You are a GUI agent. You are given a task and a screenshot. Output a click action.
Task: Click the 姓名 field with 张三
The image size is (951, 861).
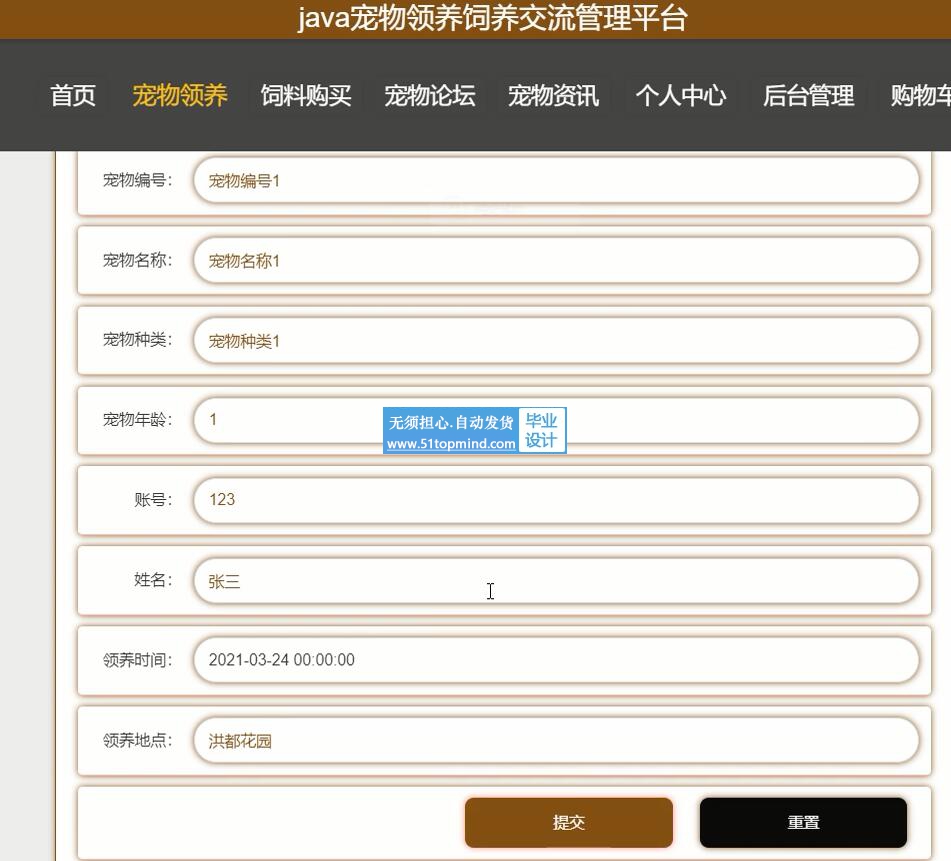pyautogui.click(x=556, y=580)
